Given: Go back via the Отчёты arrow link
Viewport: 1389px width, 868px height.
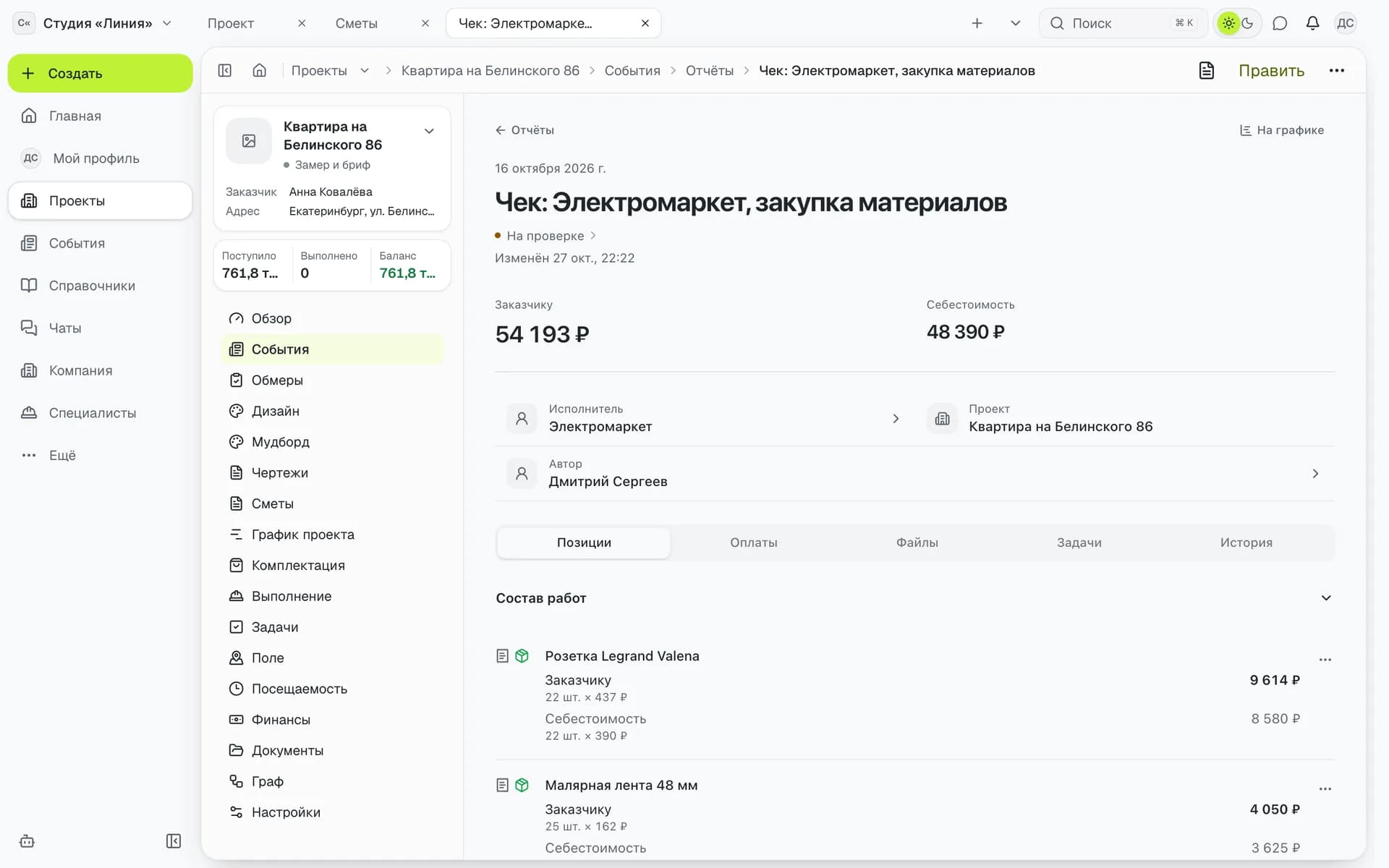Looking at the screenshot, I should pyautogui.click(x=524, y=130).
